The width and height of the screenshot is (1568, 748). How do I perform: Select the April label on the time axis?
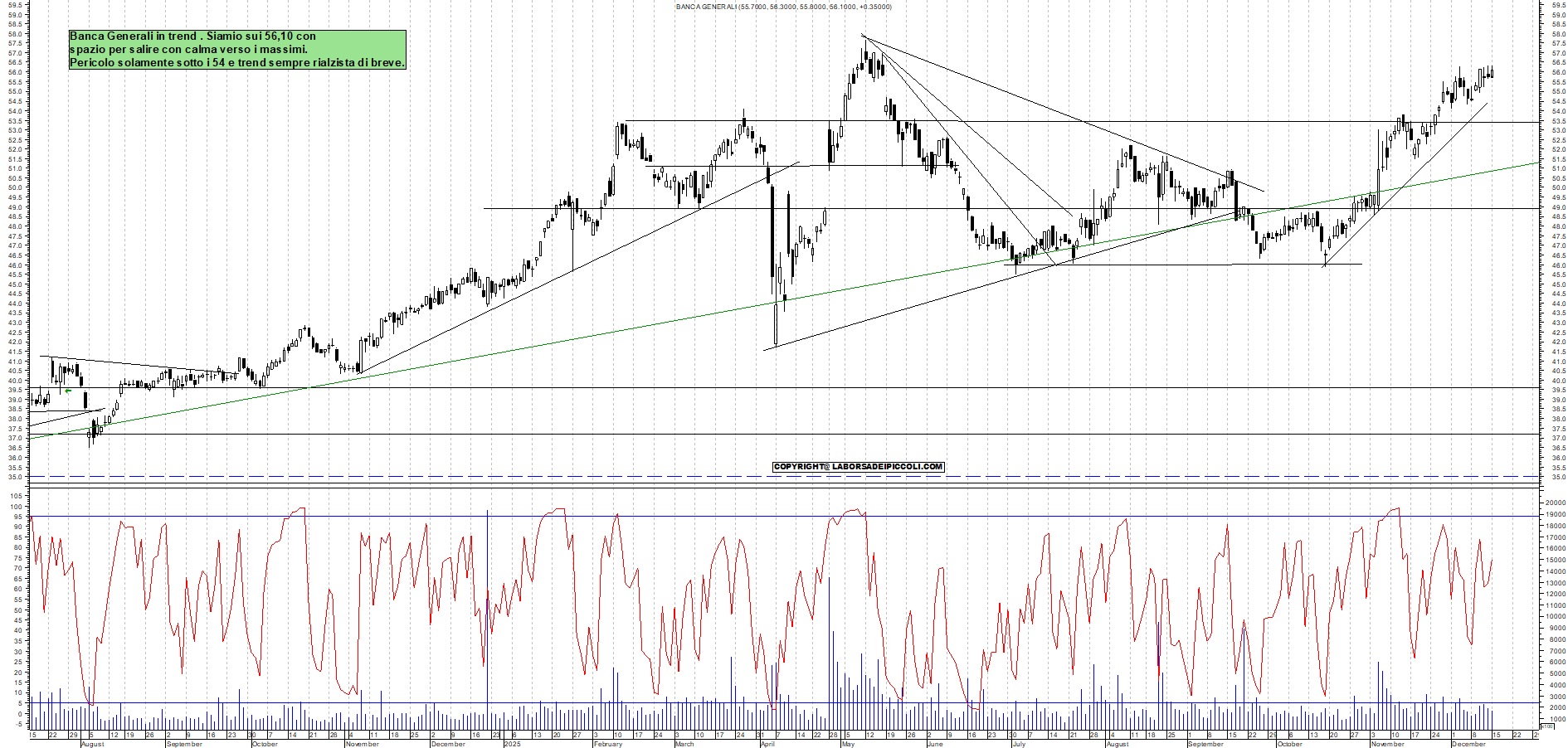coord(767,744)
